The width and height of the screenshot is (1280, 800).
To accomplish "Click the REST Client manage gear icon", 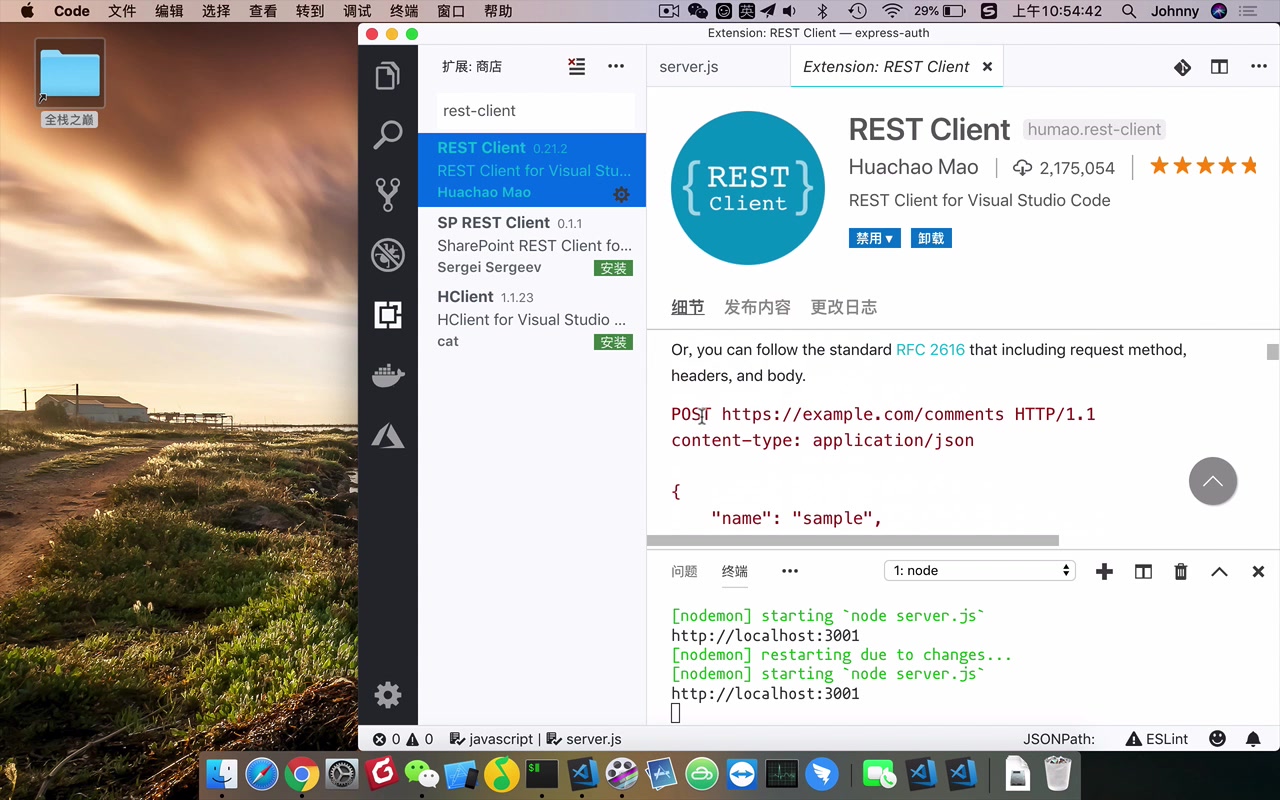I will pos(621,194).
